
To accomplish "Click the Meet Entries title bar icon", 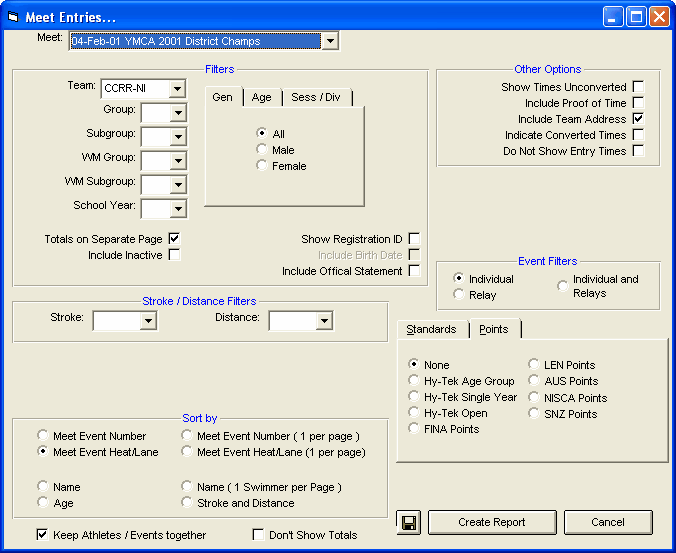I will [x=14, y=17].
